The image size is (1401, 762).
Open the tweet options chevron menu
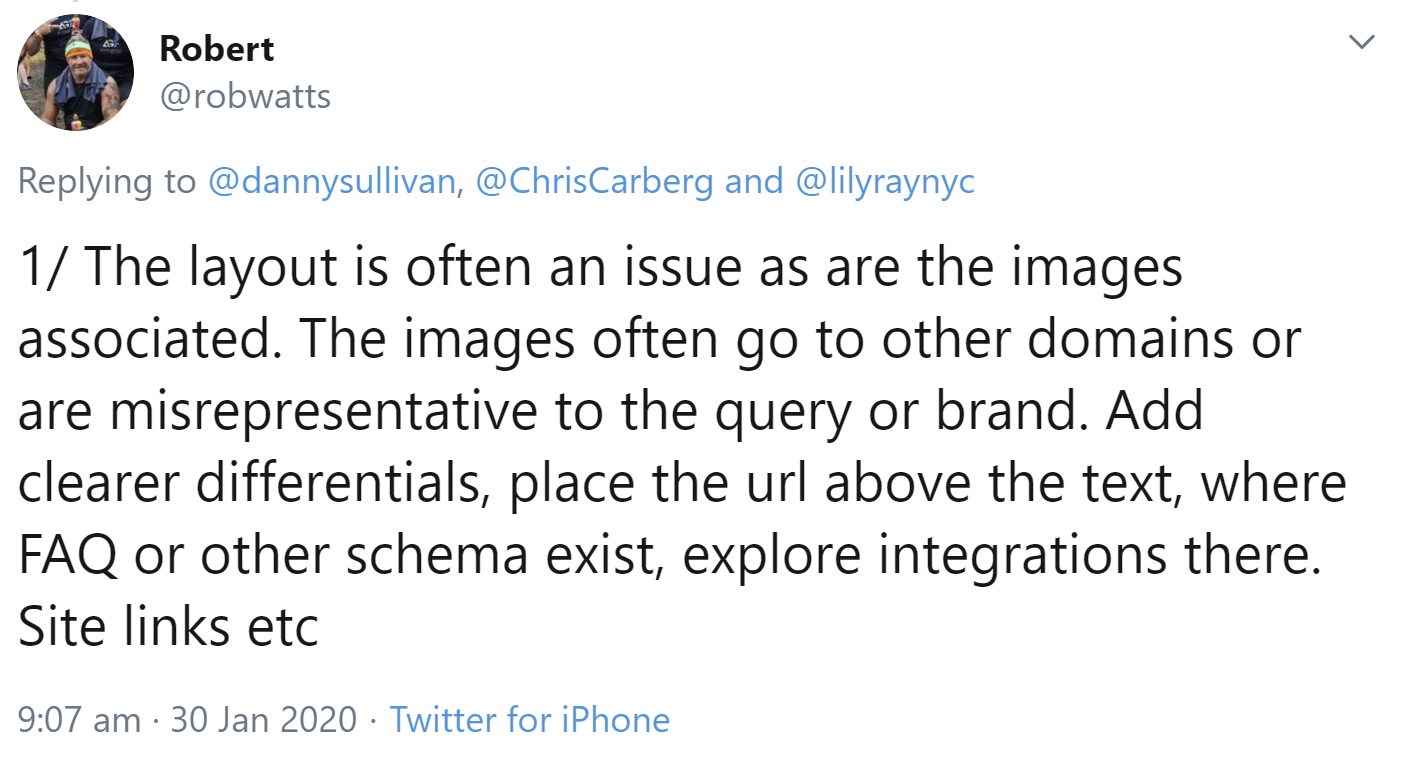pos(1362,42)
